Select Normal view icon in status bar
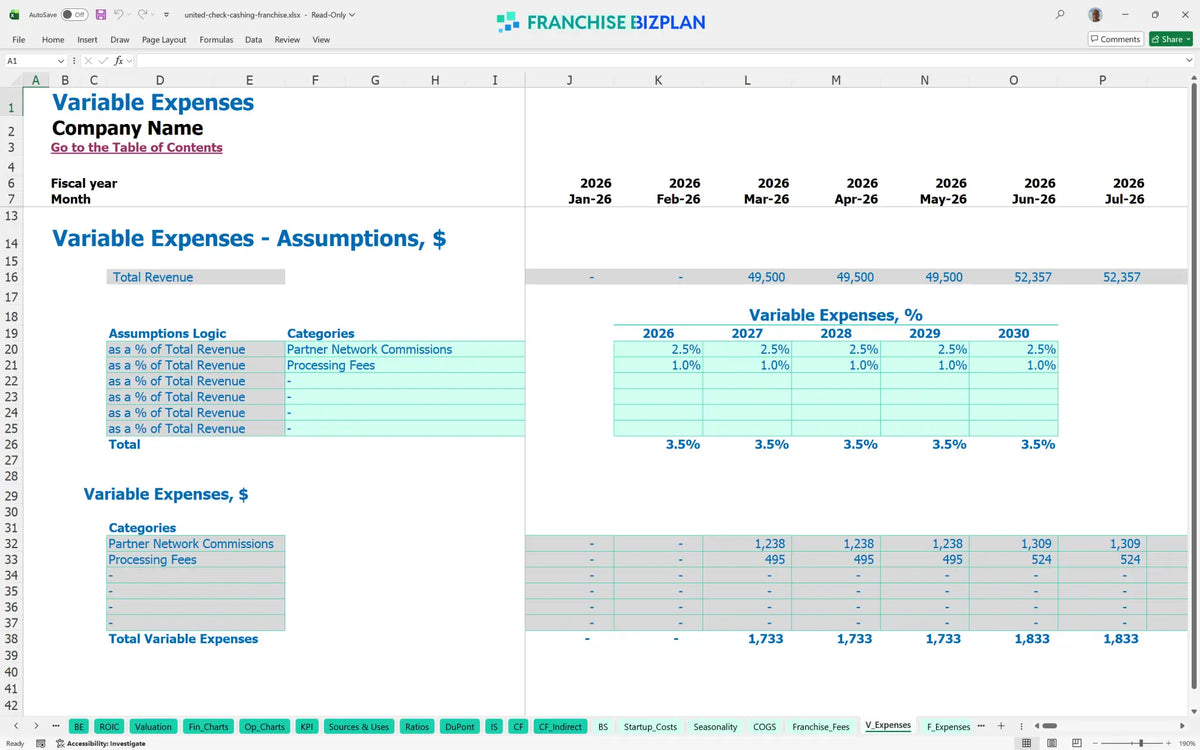Viewport: 1200px width, 750px height. [1026, 743]
